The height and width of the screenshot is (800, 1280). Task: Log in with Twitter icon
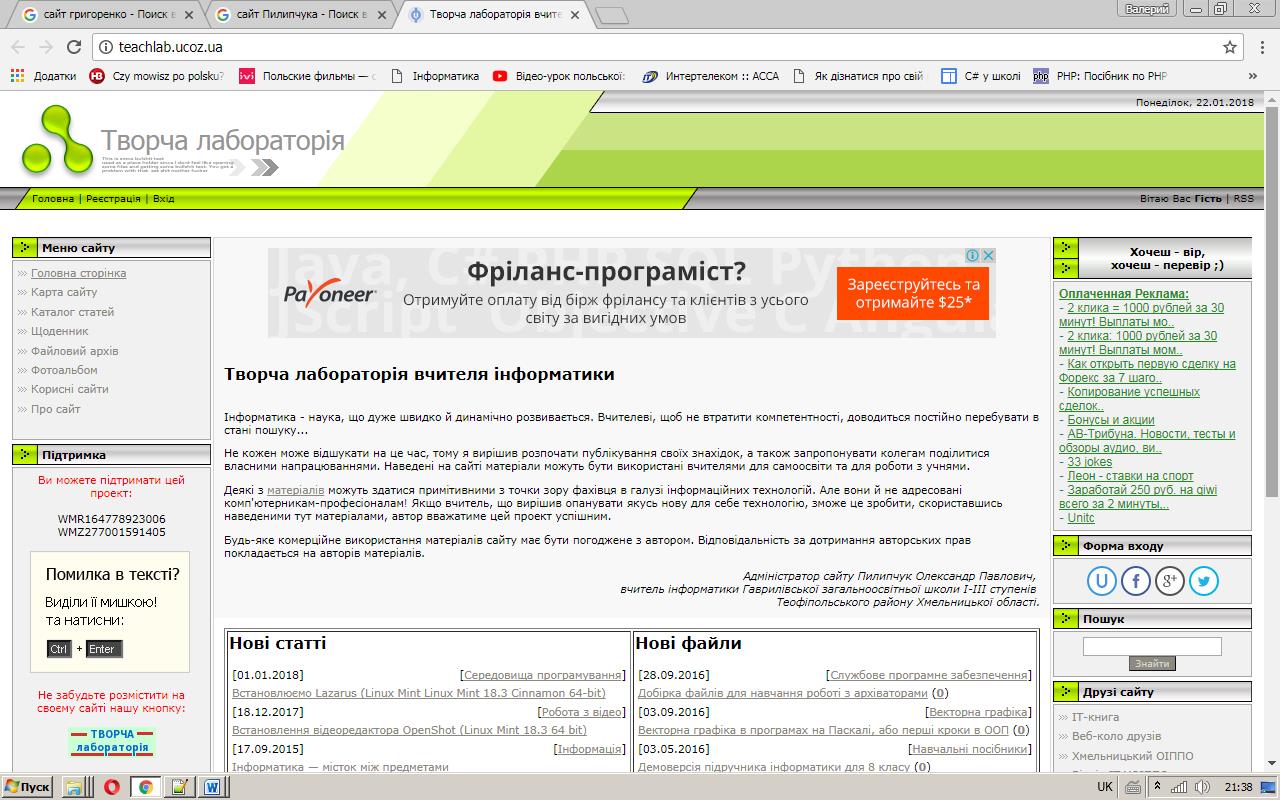(1204, 580)
